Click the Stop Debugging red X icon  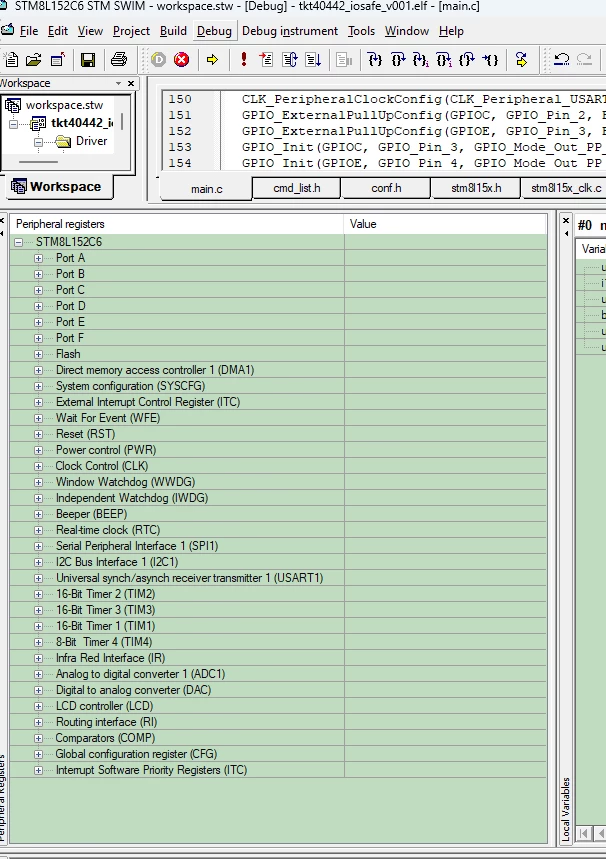(181, 59)
